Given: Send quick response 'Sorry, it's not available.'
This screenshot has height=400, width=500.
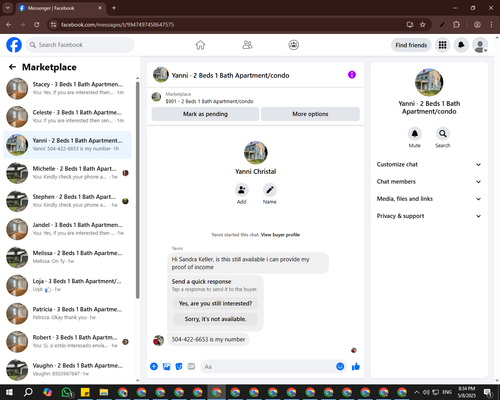Looking at the screenshot, I should [215, 319].
